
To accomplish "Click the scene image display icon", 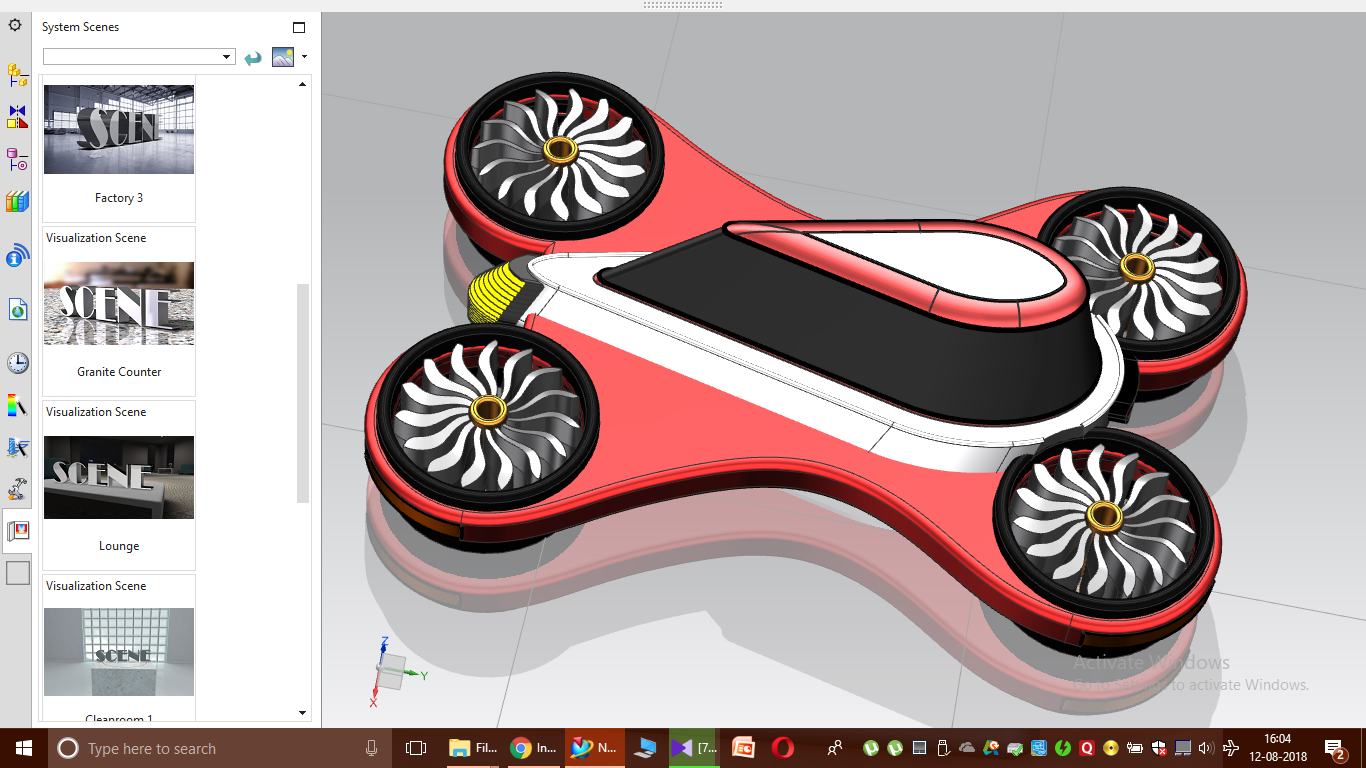I will (x=283, y=57).
